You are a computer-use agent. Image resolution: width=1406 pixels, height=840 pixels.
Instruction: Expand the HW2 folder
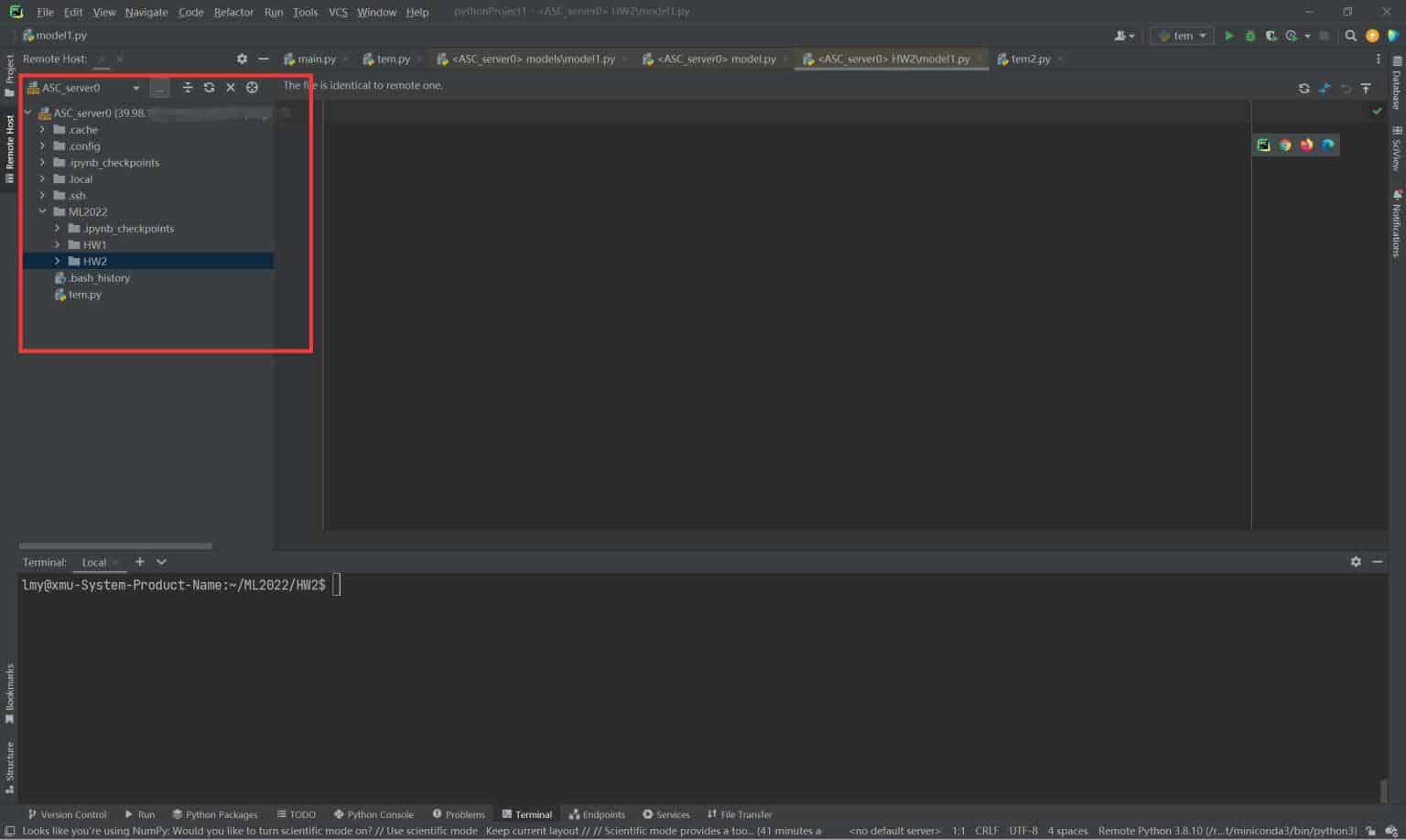(57, 262)
